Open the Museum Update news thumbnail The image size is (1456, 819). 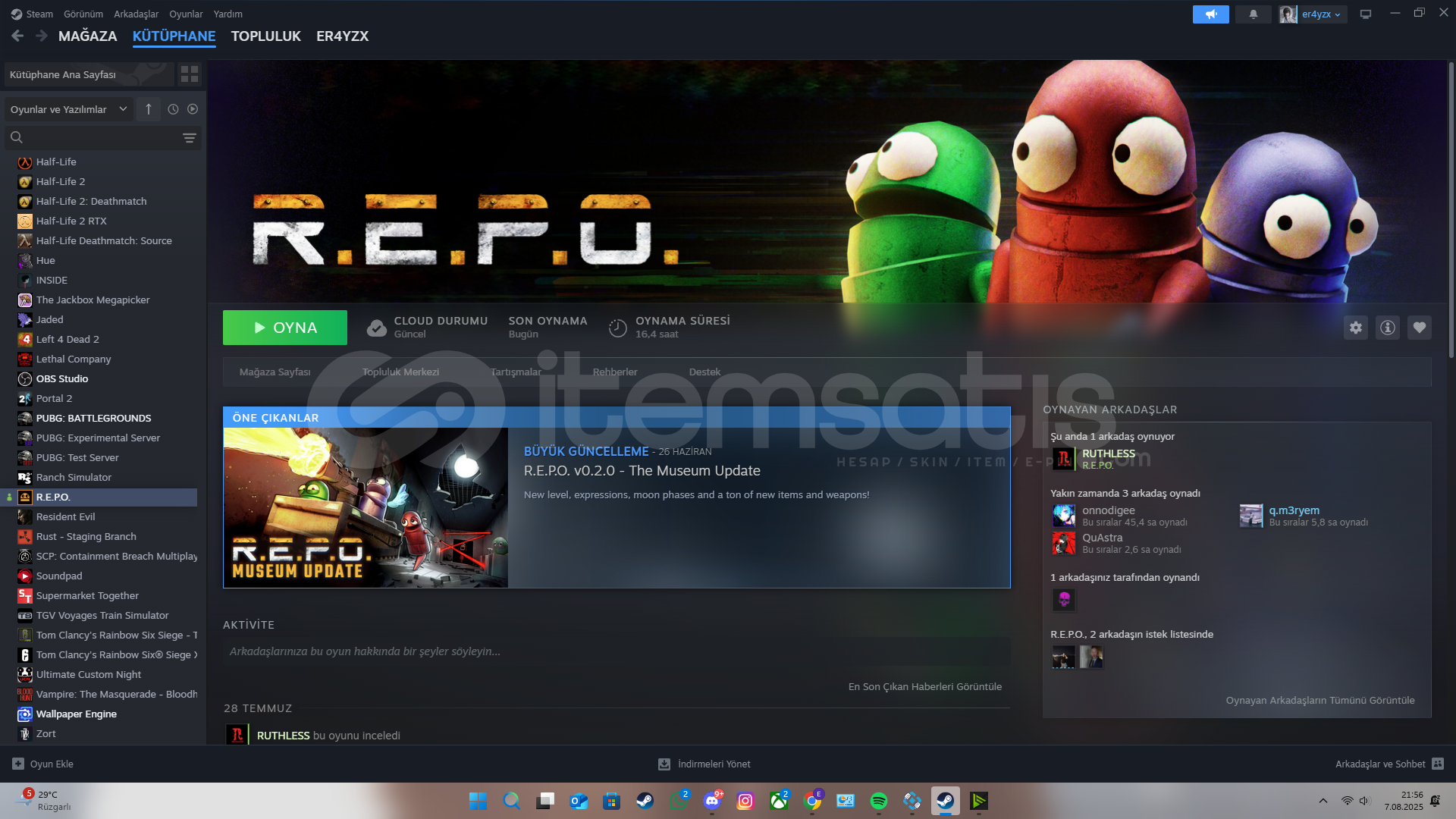click(366, 507)
